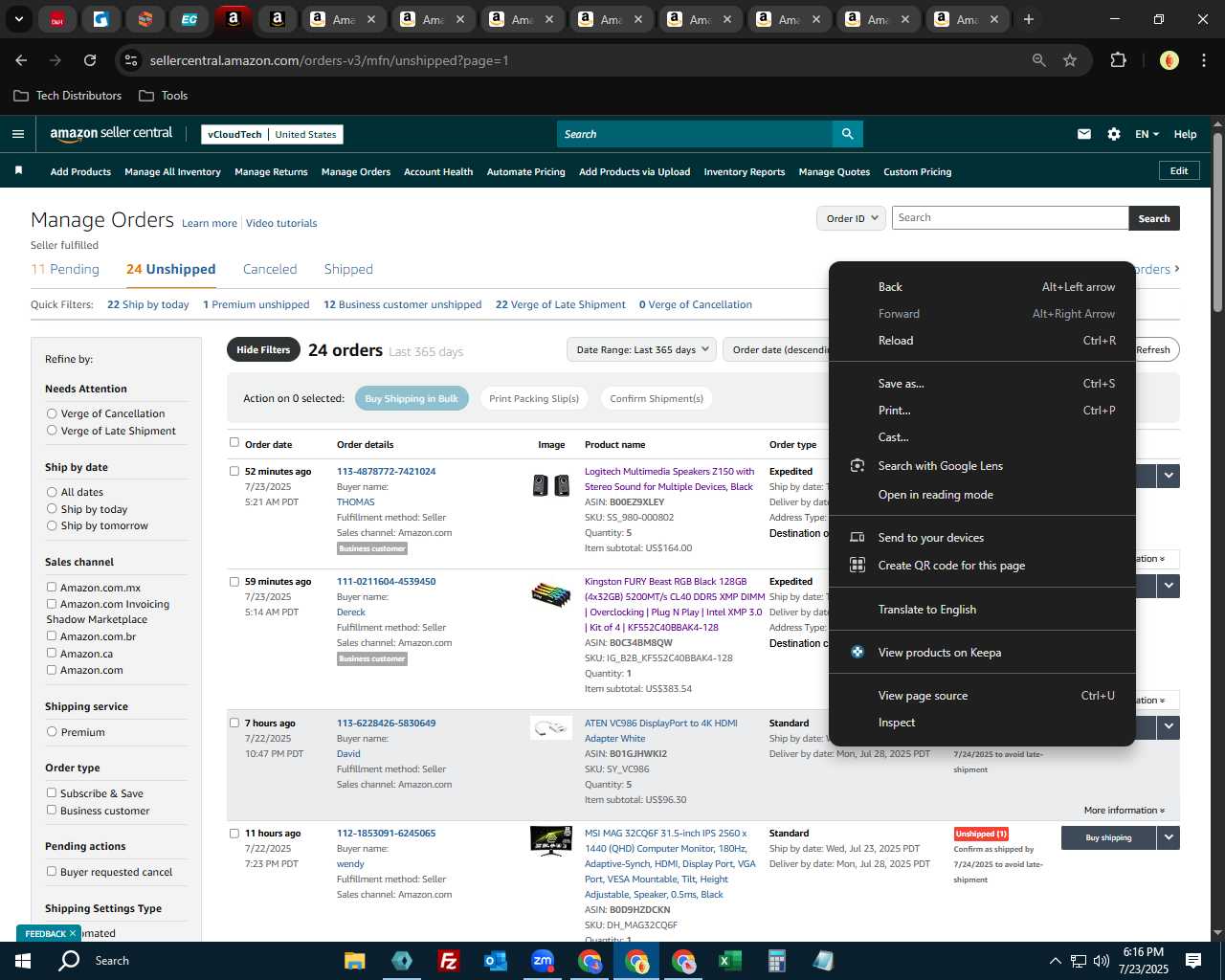1225x980 pixels.
Task: Open Calculator from the taskbar
Action: pyautogui.click(x=776, y=961)
